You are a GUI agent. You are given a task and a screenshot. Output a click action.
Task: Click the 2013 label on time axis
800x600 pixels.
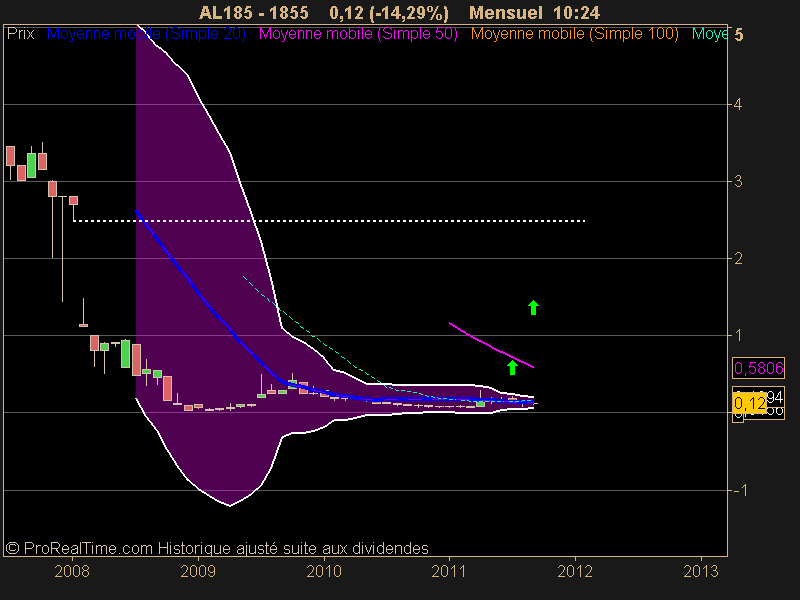click(x=701, y=571)
